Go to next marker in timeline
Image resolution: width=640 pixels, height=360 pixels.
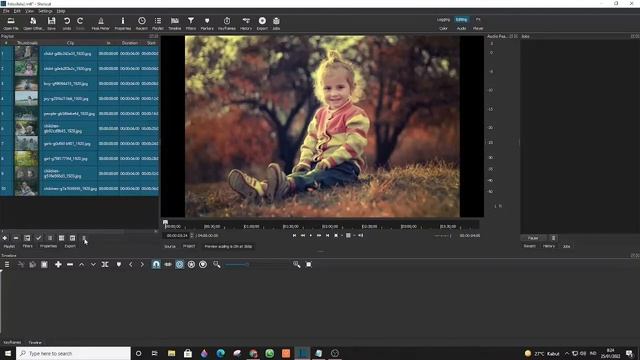[142, 264]
